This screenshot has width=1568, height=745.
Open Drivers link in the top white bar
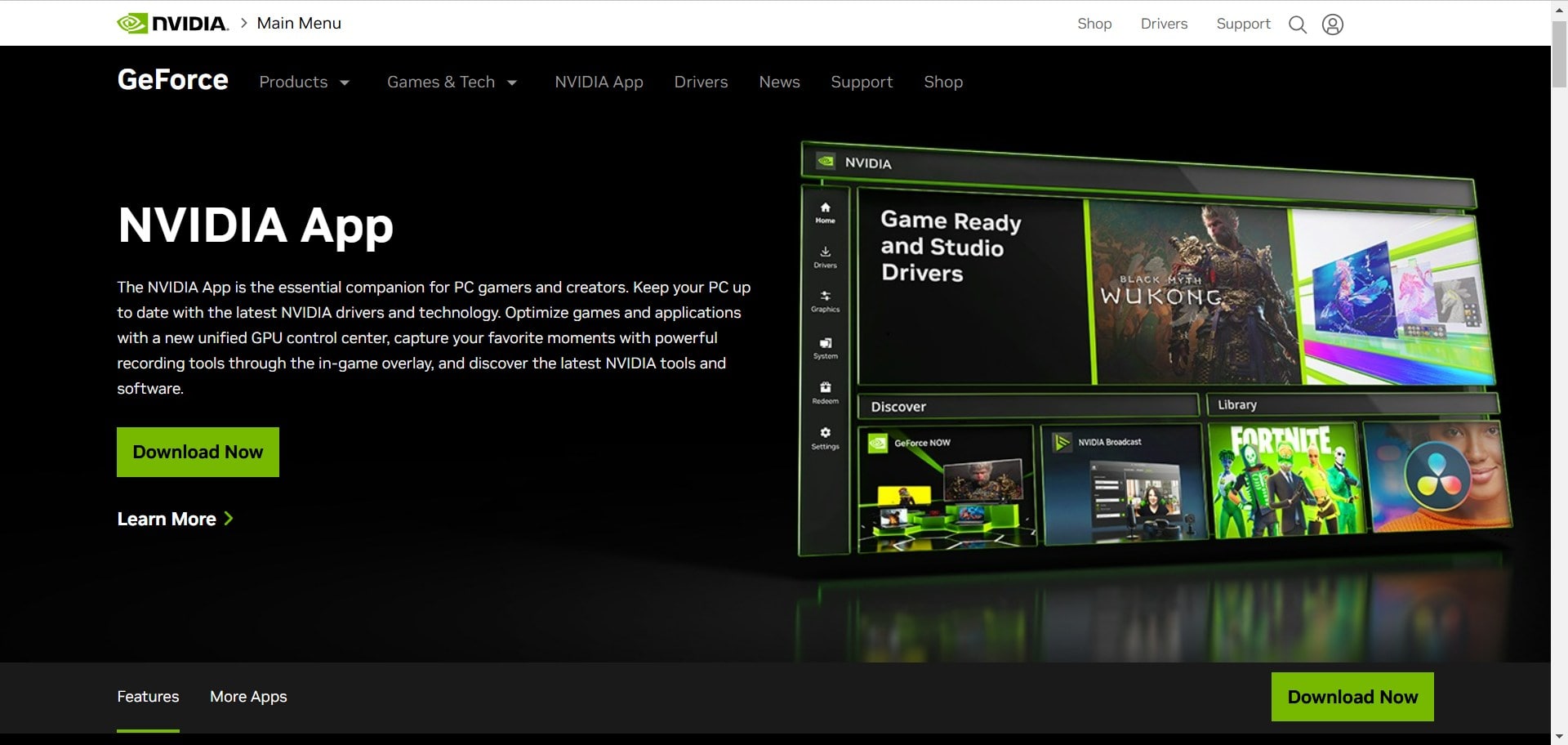tap(1164, 24)
